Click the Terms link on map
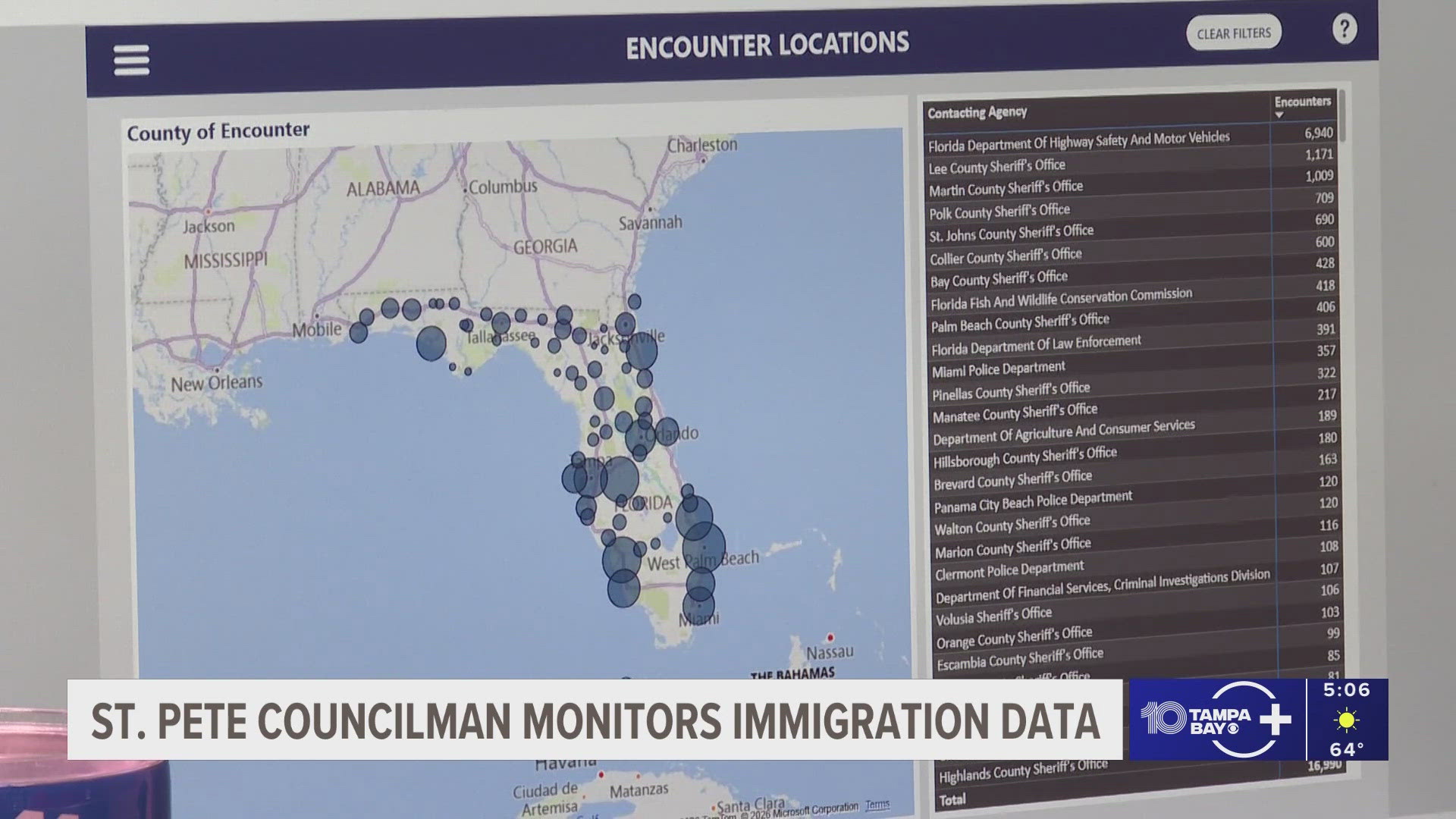Viewport: 1456px width, 819px height. 877,805
